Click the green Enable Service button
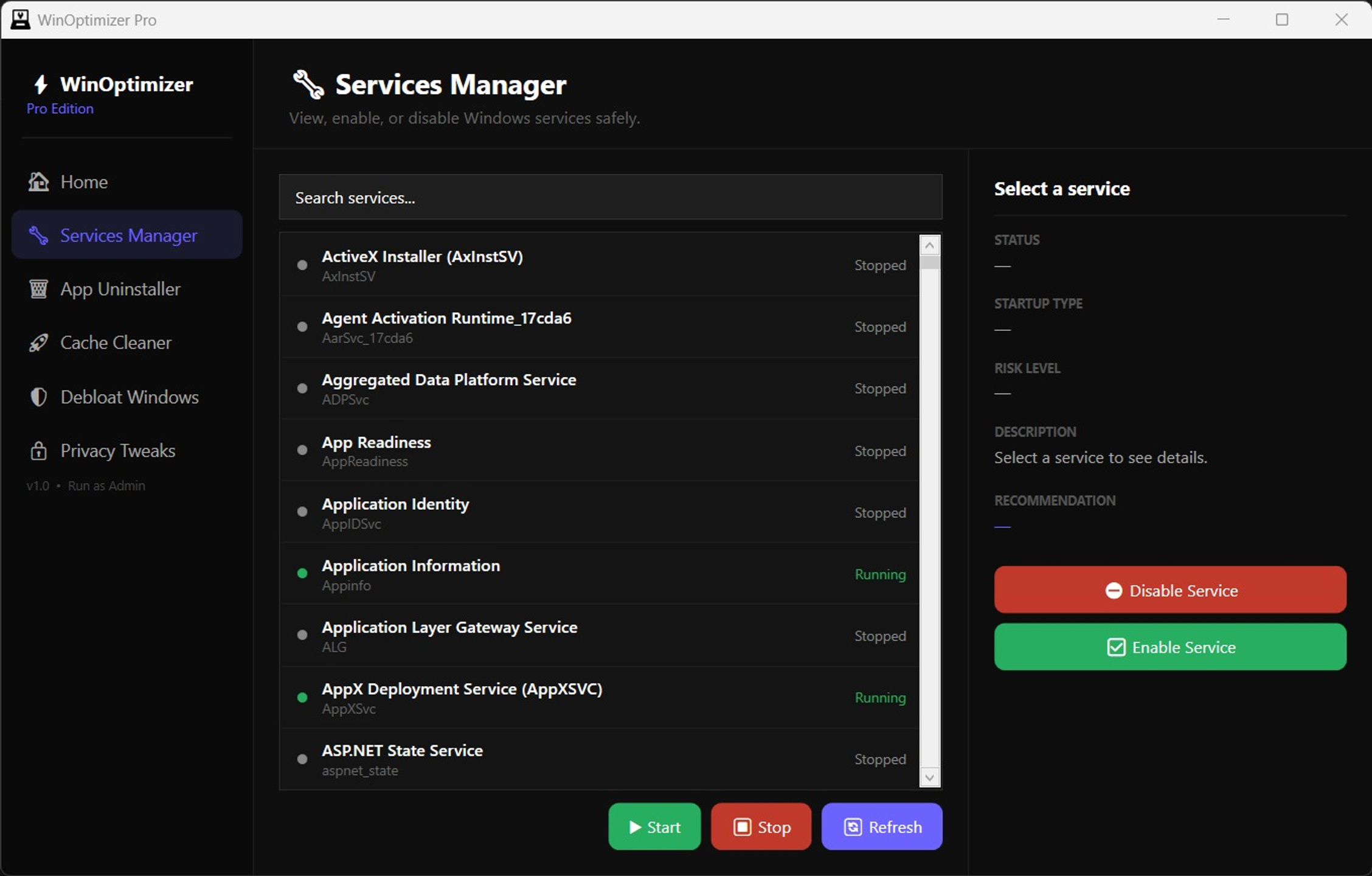The width and height of the screenshot is (1372, 876). click(1170, 647)
